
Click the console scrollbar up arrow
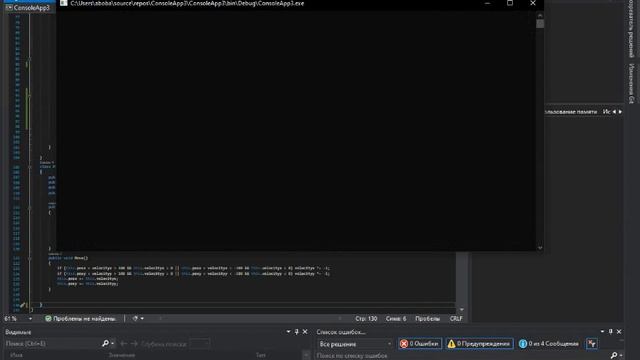pos(540,15)
